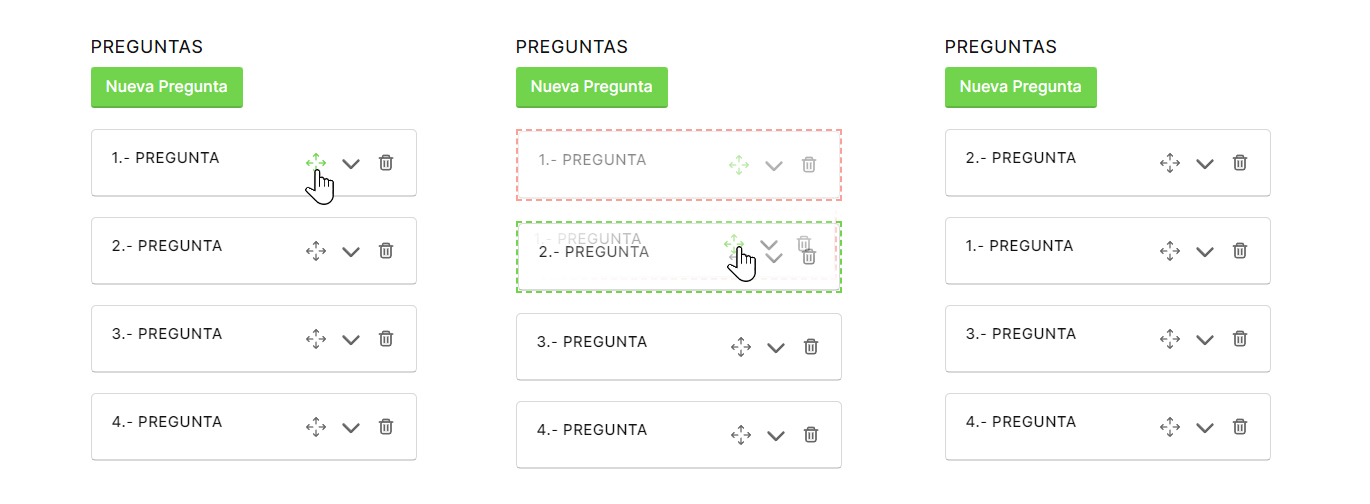Image resolution: width=1370 pixels, height=504 pixels.
Task: Click the faded trash icon inside the red dashed placeholder
Action: tap(809, 165)
